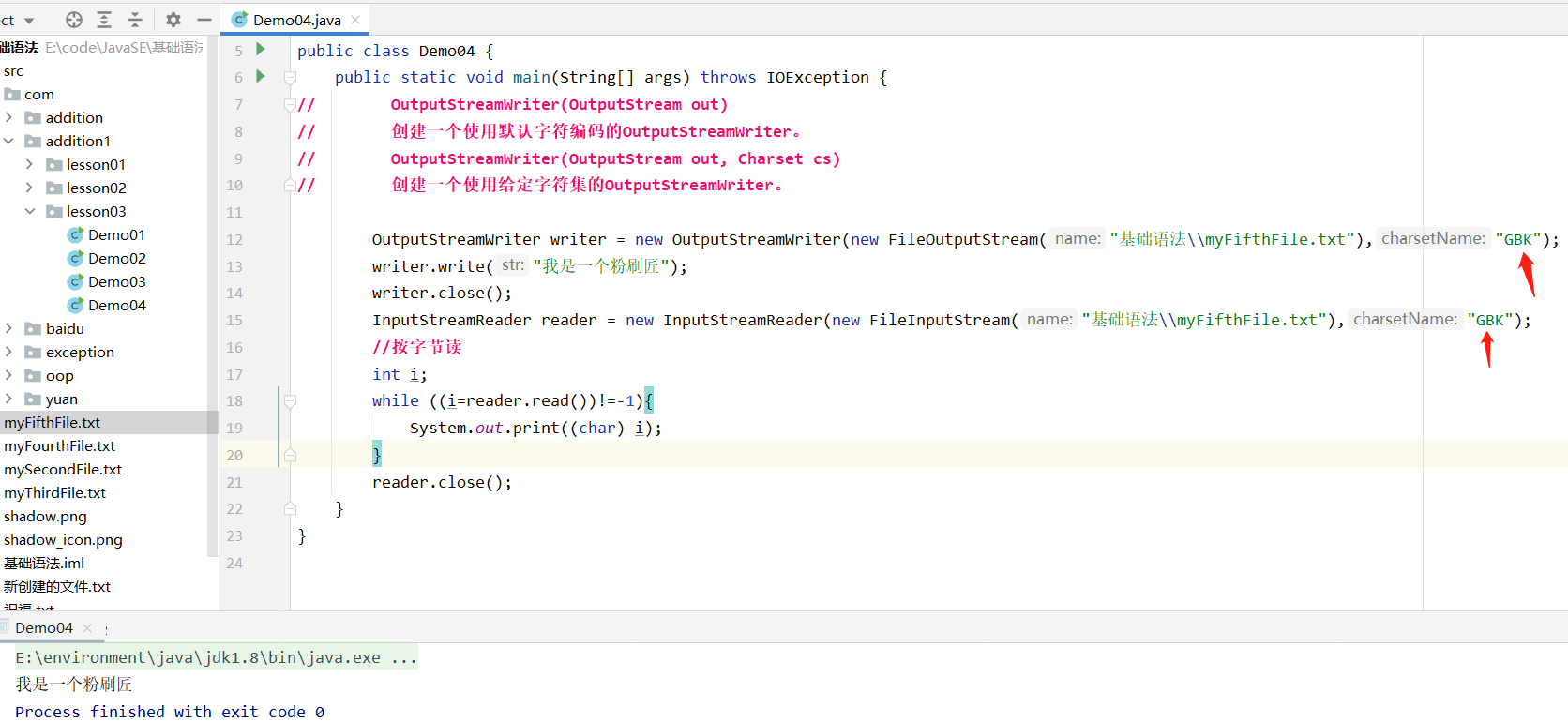Hide the project tool window
Viewport: 1568px width, 723px height.
[204, 20]
